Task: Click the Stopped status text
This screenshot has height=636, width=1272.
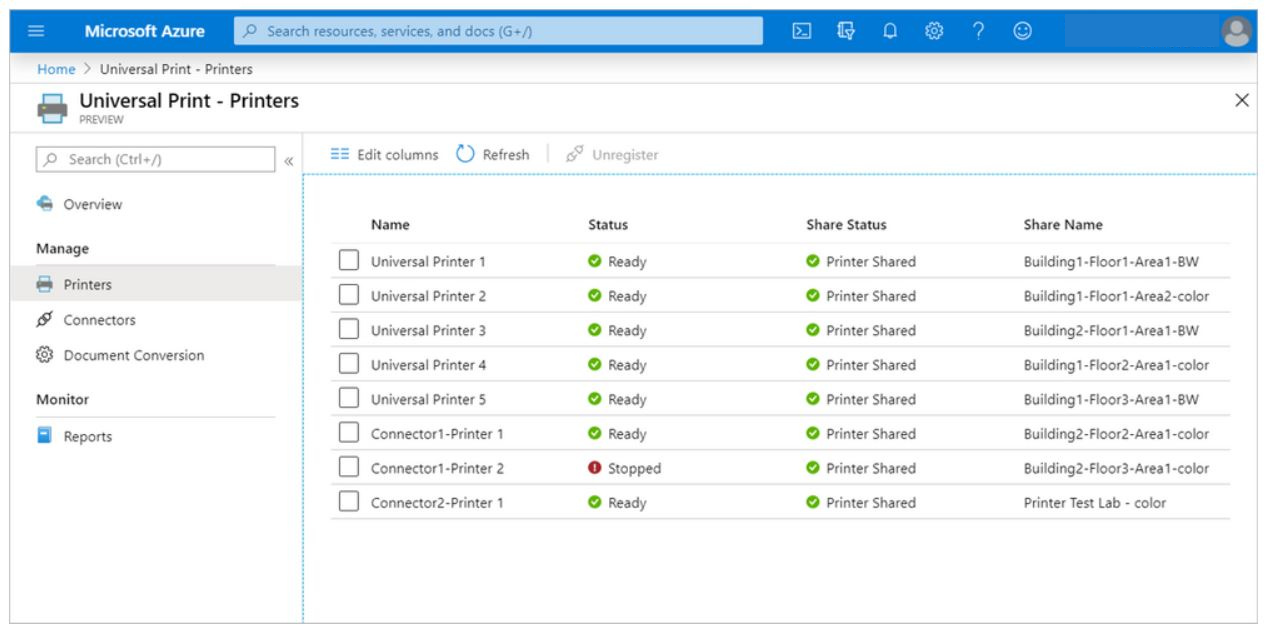Action: pyautogui.click(x=634, y=468)
